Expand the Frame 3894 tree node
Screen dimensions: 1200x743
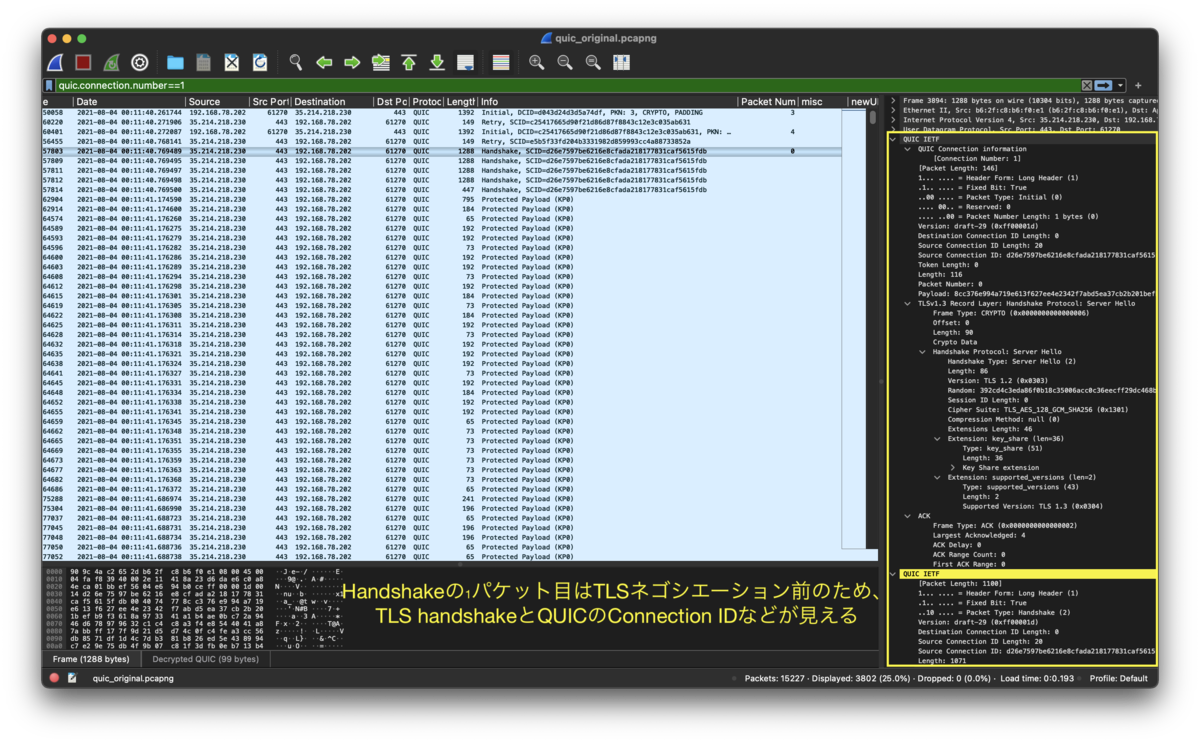click(x=893, y=101)
